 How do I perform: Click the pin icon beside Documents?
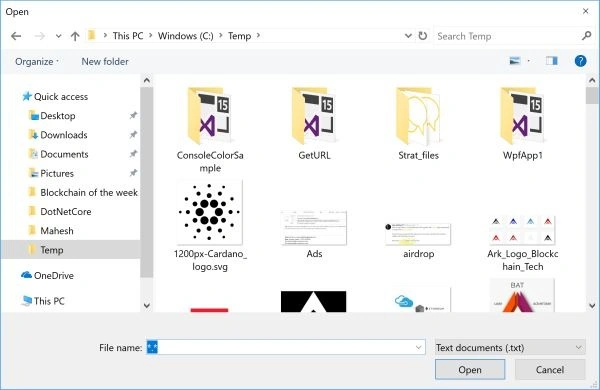pyautogui.click(x=133, y=153)
